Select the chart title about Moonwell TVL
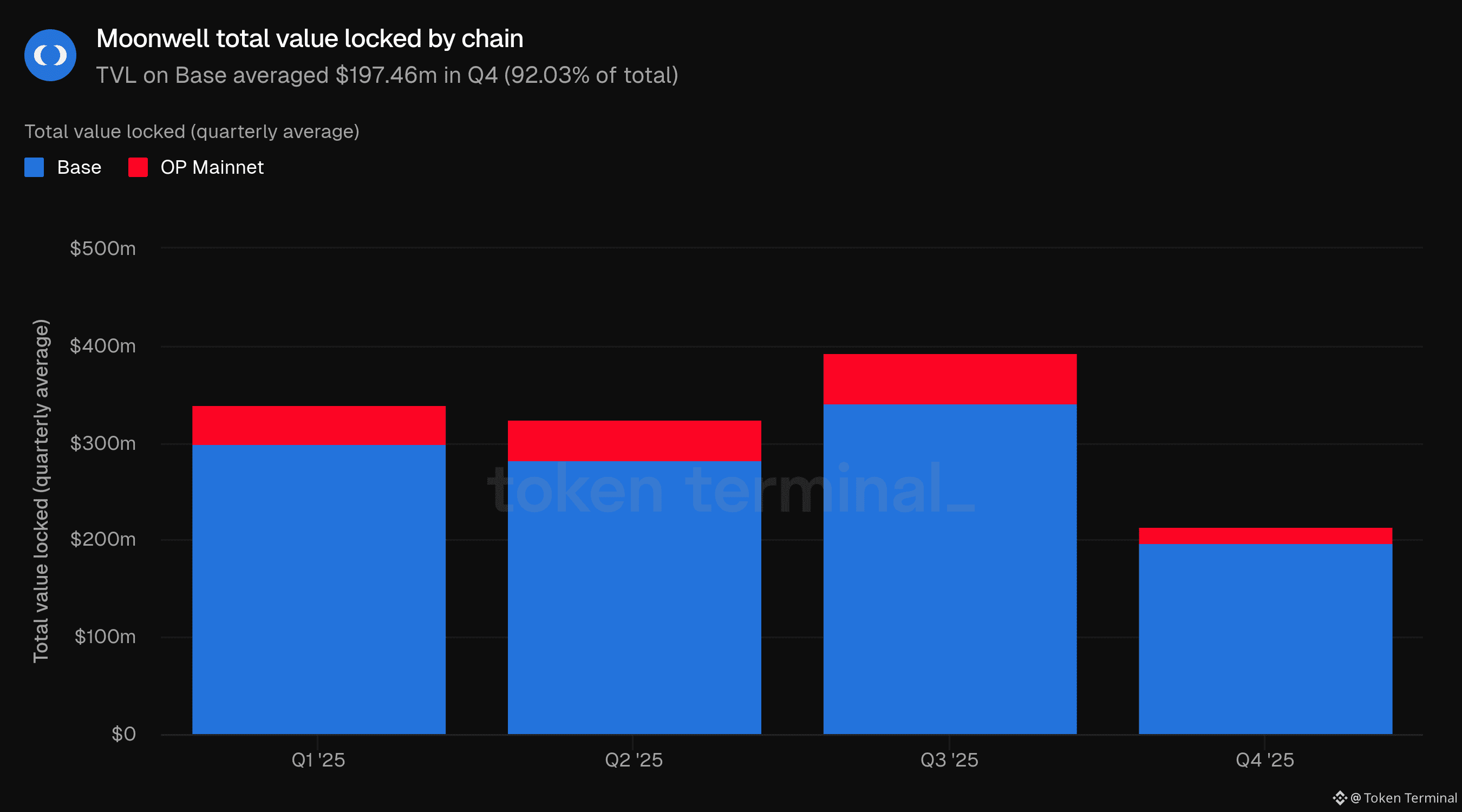The image size is (1462, 812). click(x=309, y=38)
